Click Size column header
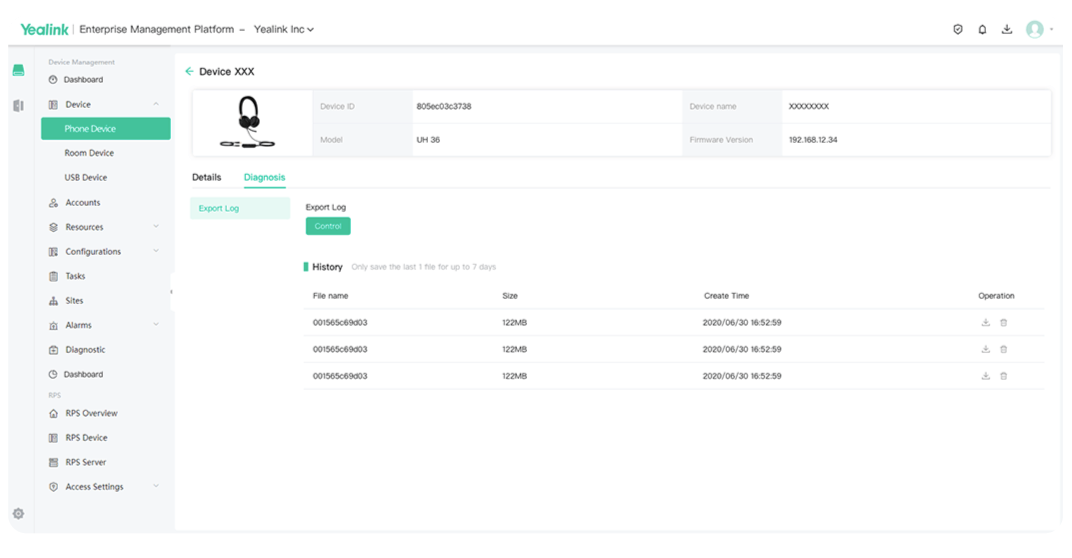This screenshot has width=1072, height=558. (x=510, y=296)
